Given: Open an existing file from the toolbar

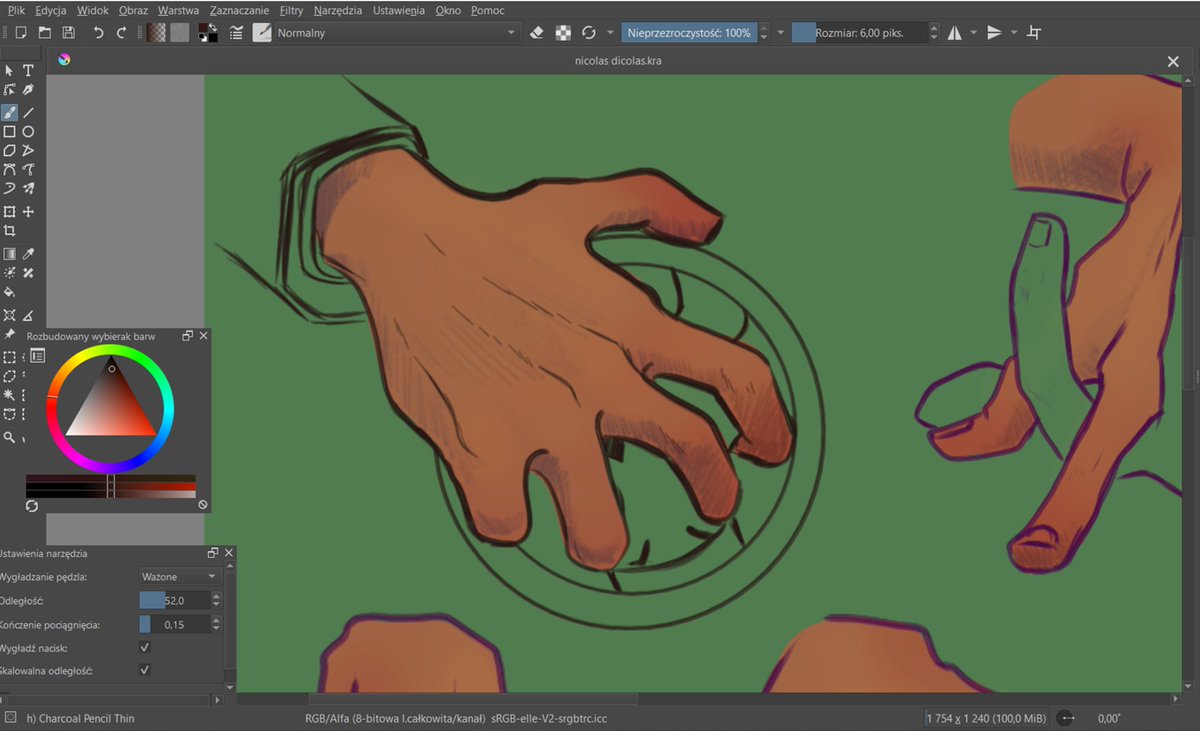Looking at the screenshot, I should pyautogui.click(x=44, y=33).
